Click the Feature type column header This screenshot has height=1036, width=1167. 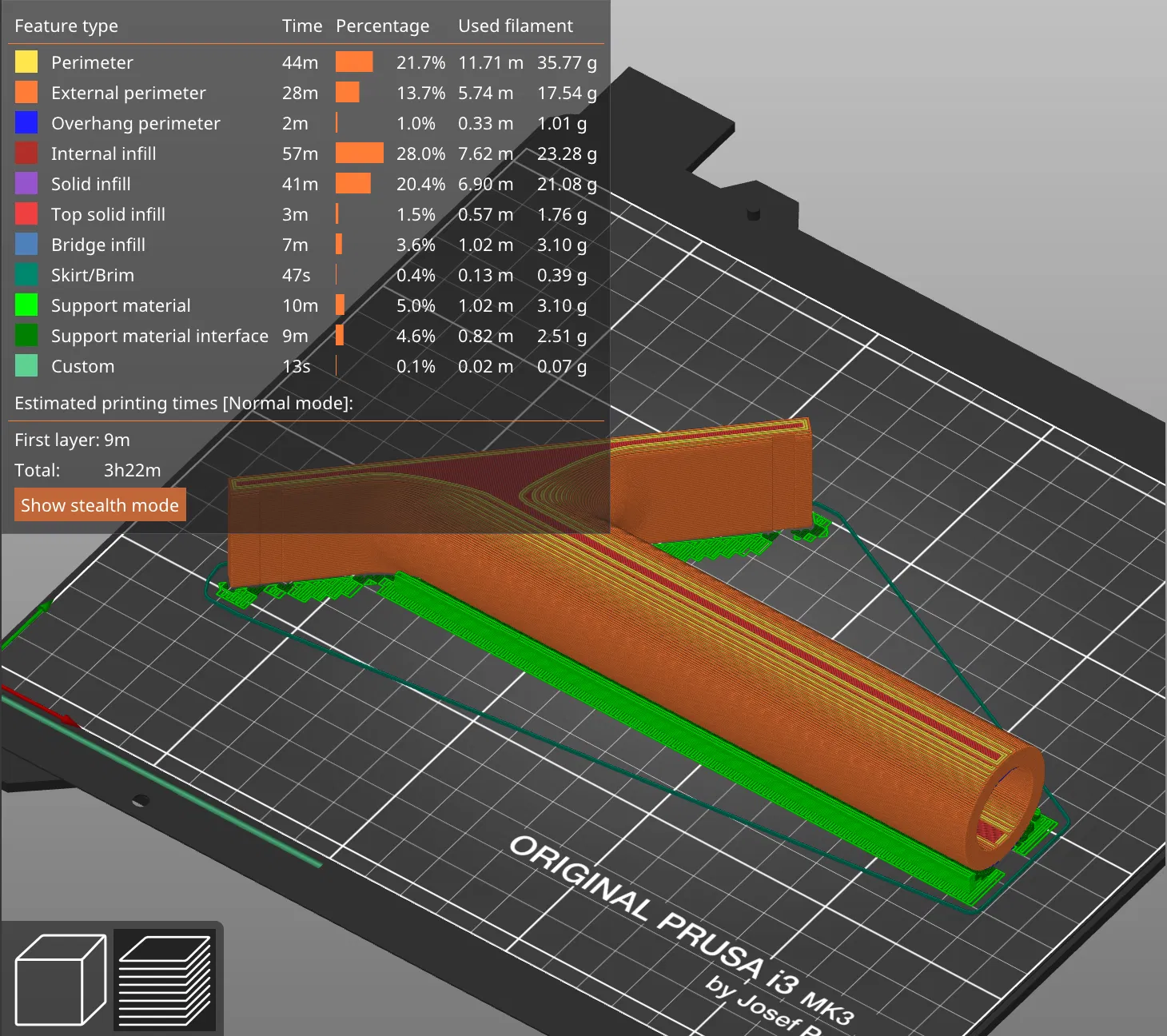click(x=66, y=26)
